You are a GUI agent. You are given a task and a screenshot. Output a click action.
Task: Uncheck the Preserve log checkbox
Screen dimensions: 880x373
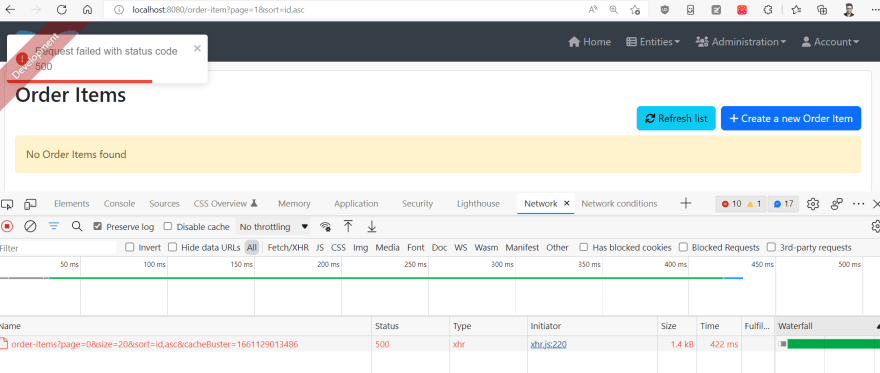click(98, 227)
